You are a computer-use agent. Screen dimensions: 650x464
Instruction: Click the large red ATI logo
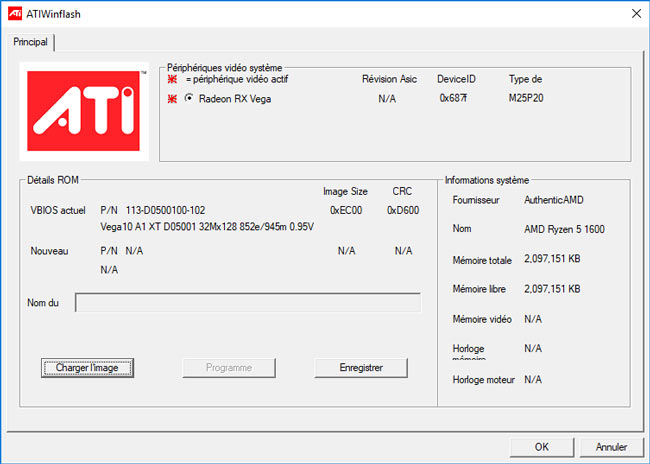click(84, 112)
